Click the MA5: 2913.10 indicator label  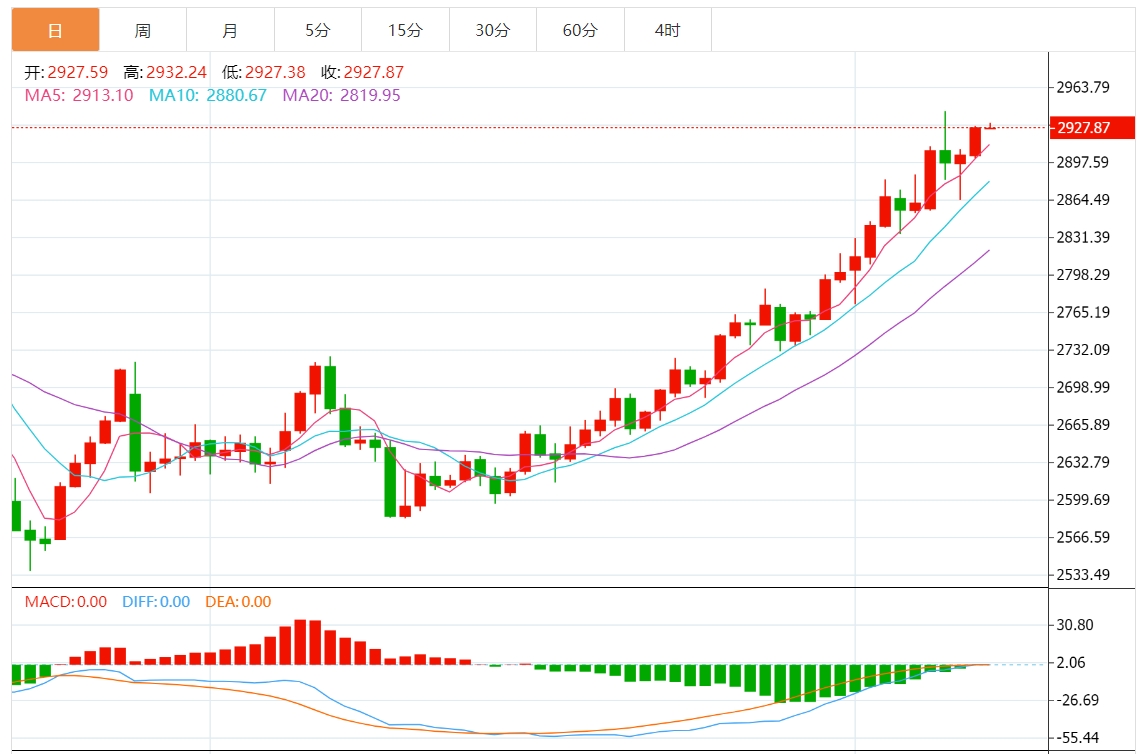coord(79,96)
